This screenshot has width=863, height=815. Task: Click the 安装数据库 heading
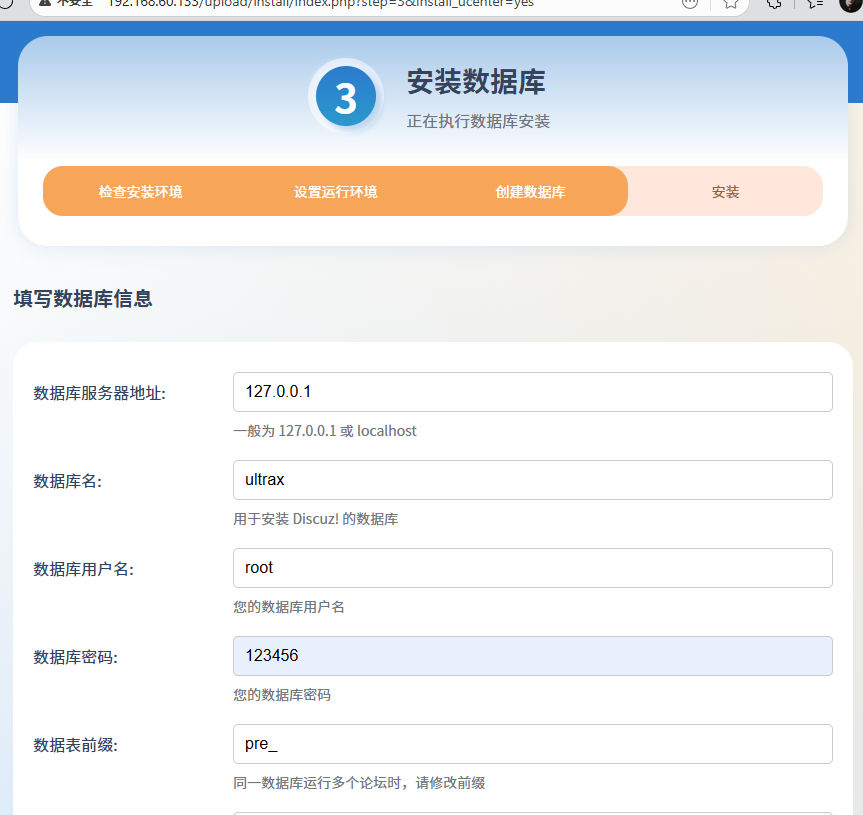[476, 82]
